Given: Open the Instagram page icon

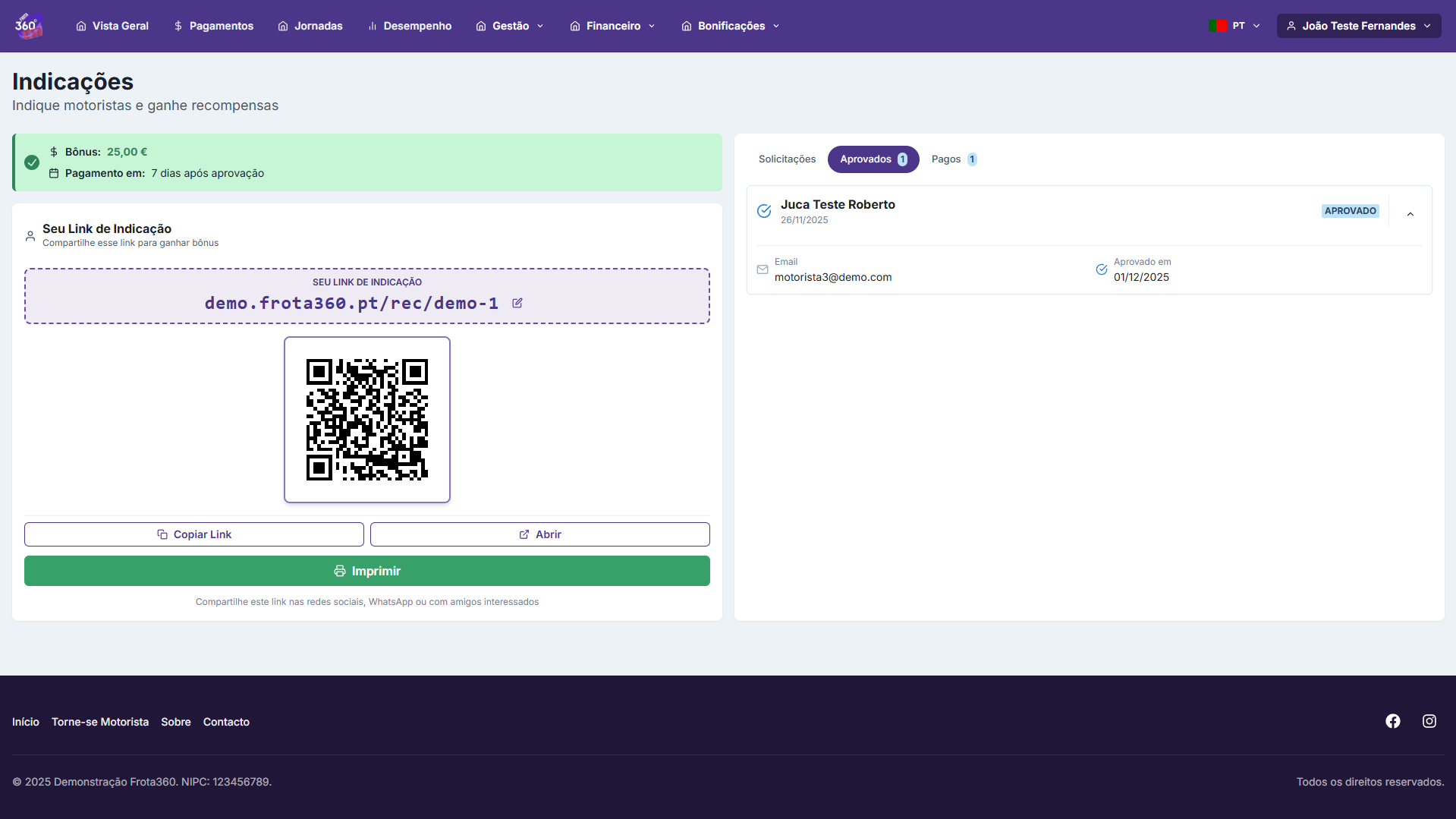Looking at the screenshot, I should [x=1429, y=721].
